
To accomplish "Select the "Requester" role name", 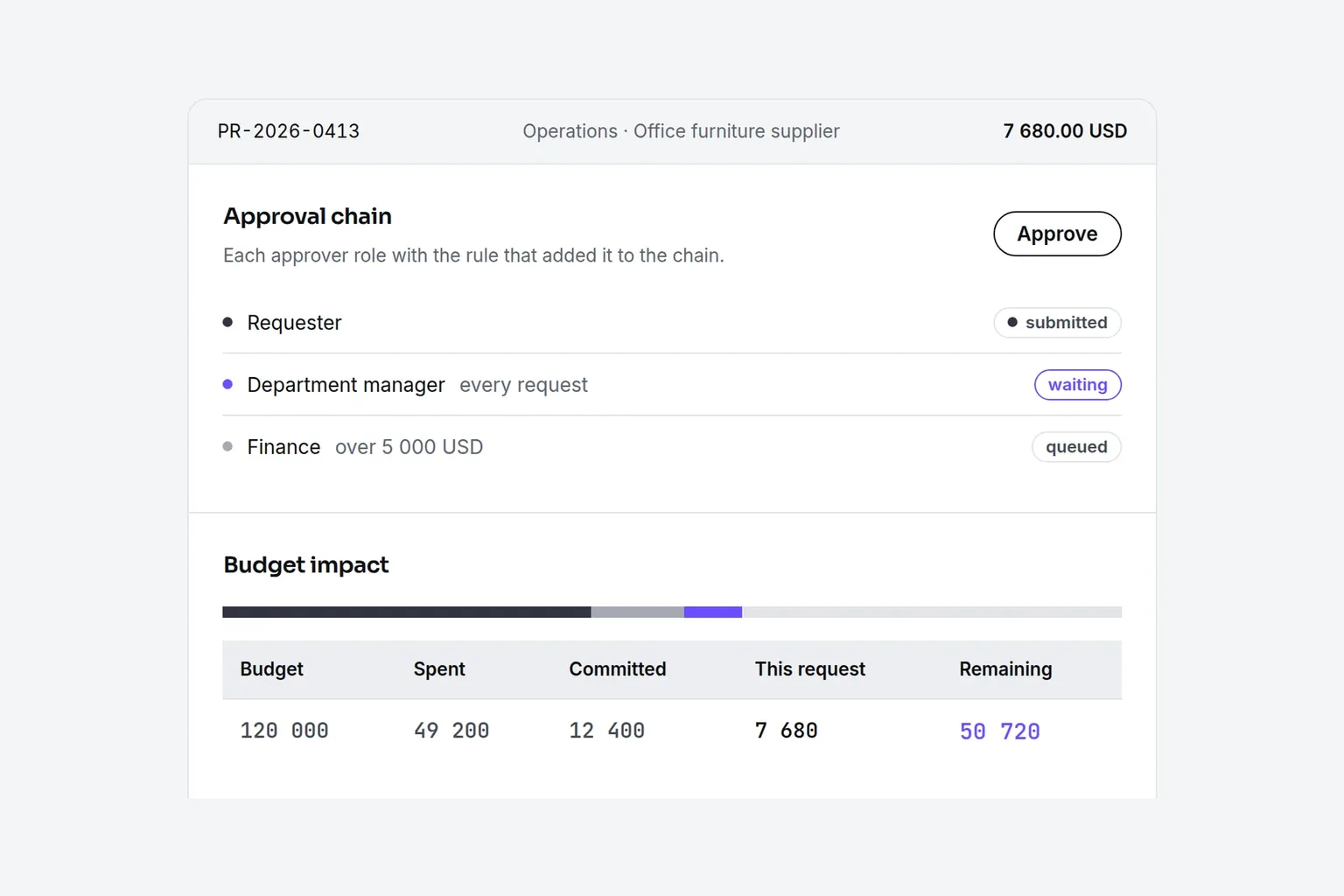I will pyautogui.click(x=294, y=323).
